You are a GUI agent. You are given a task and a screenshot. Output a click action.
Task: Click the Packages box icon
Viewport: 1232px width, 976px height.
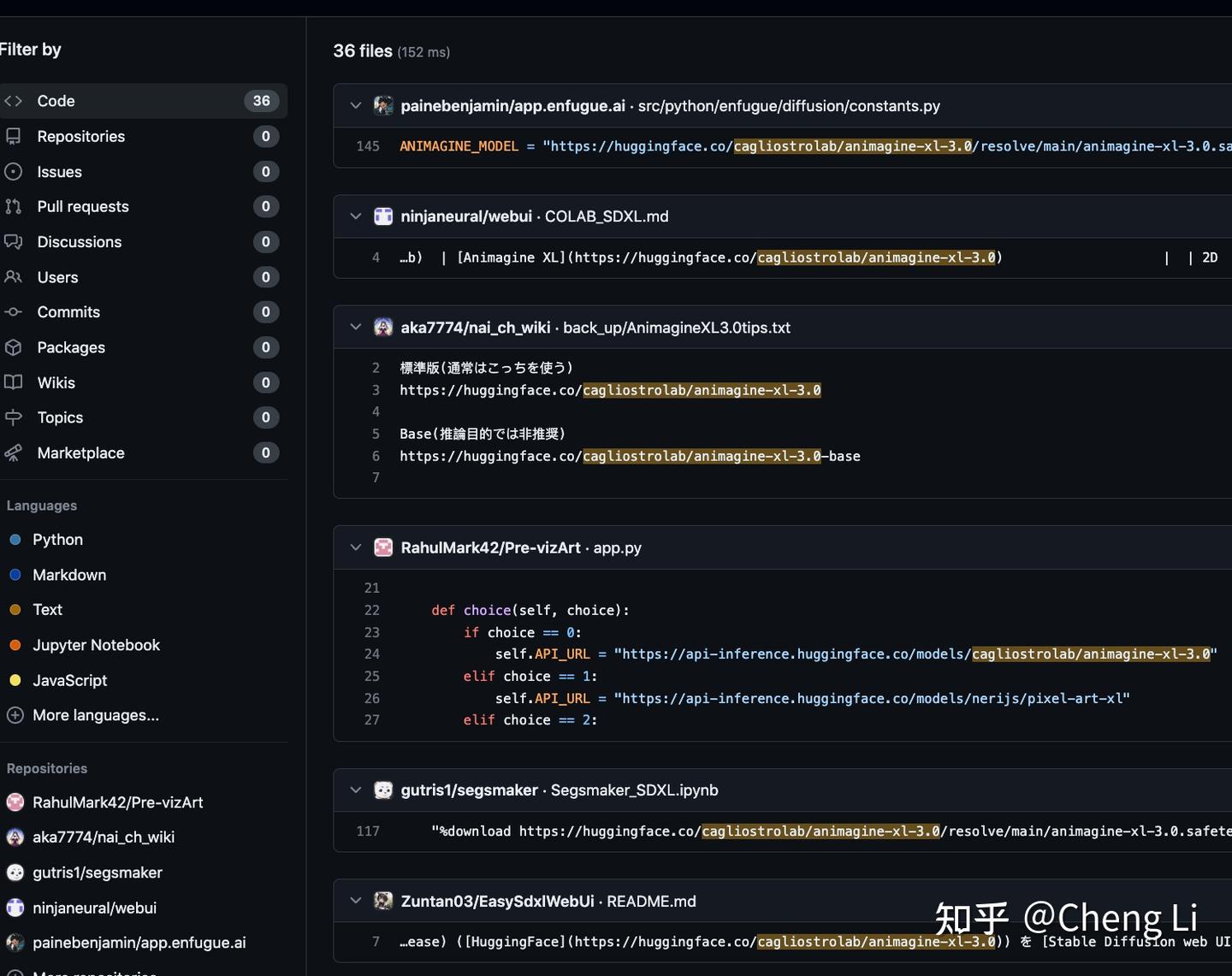(14, 347)
